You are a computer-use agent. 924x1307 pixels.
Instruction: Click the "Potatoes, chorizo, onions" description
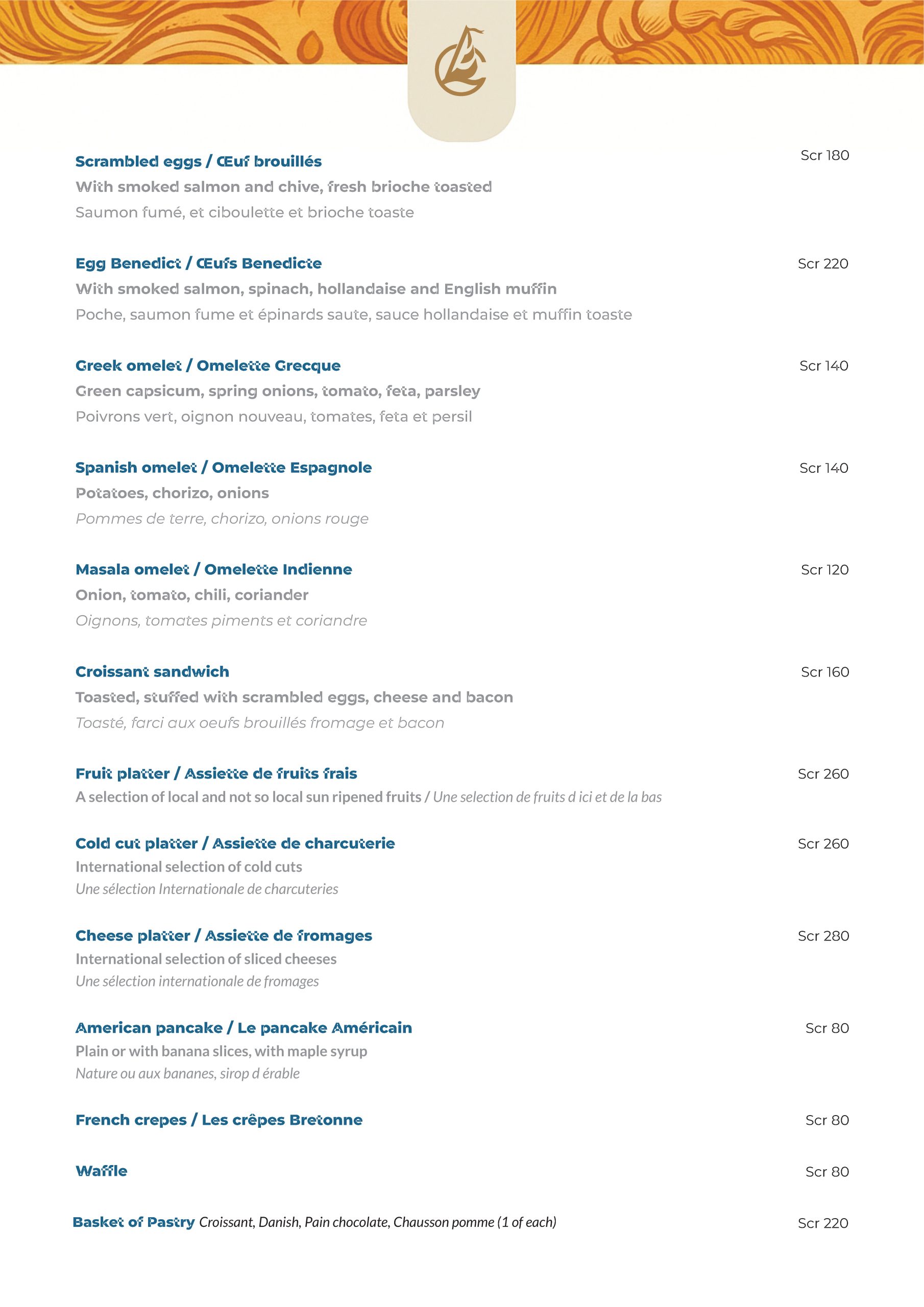(x=172, y=493)
